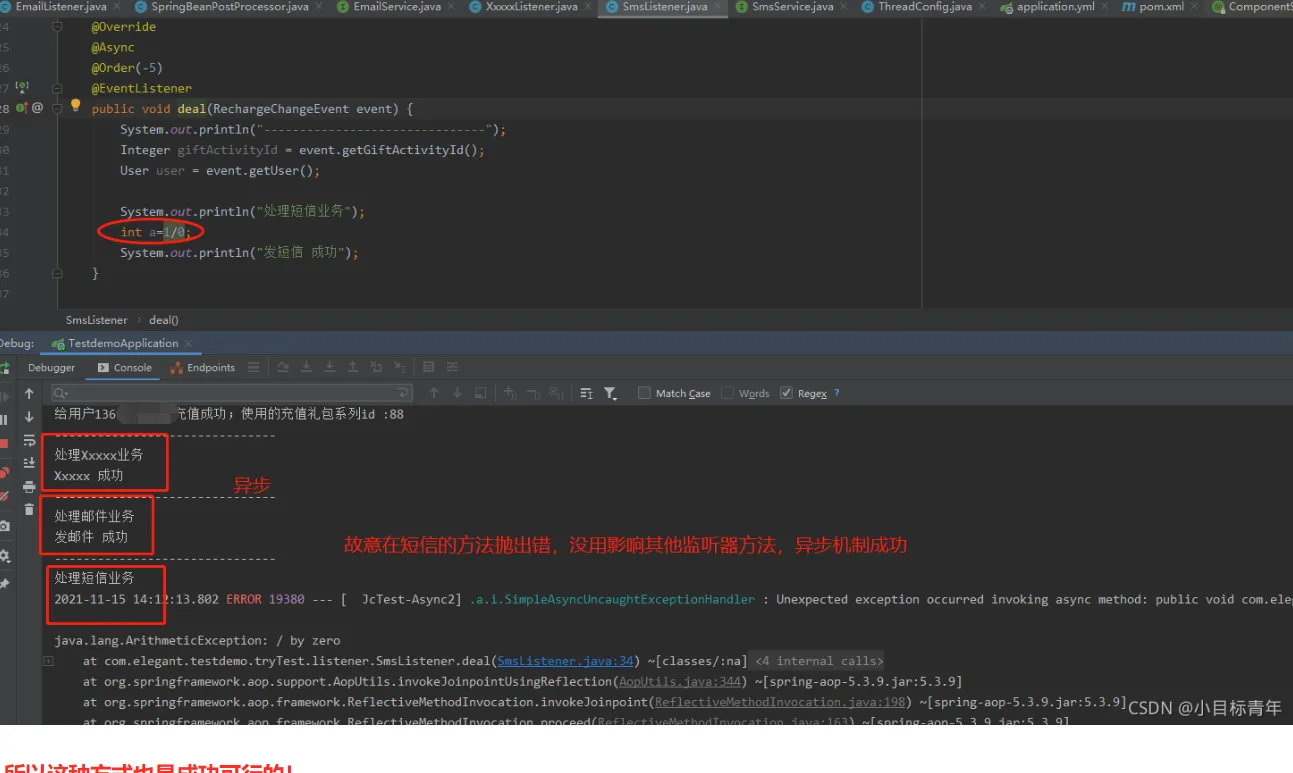Click the console scroll down arrow

point(30,417)
